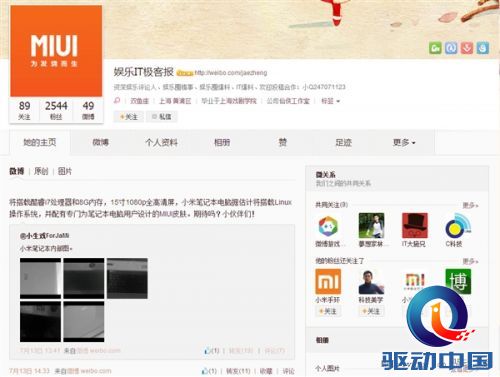This screenshot has width=500, height=377.
Task: Switch to 足迹 tab
Action: click(343, 143)
